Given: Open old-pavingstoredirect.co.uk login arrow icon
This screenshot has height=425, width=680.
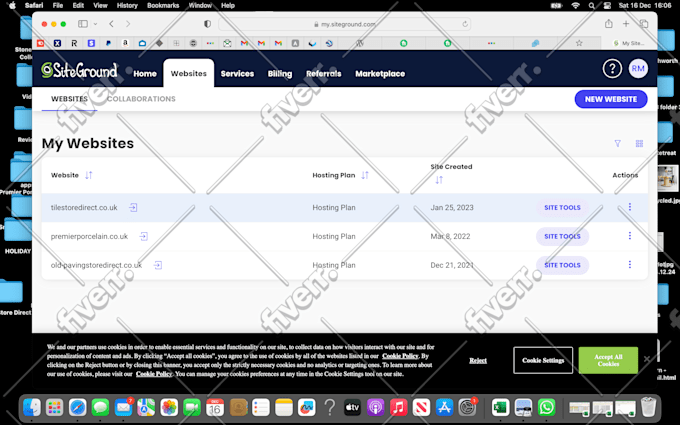Looking at the screenshot, I should click(158, 265).
